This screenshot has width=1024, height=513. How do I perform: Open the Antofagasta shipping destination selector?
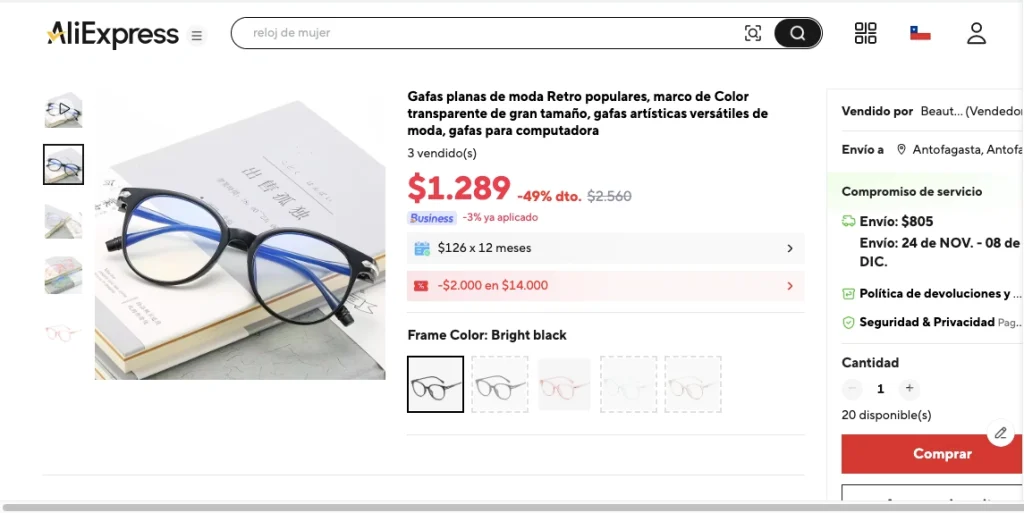960,150
